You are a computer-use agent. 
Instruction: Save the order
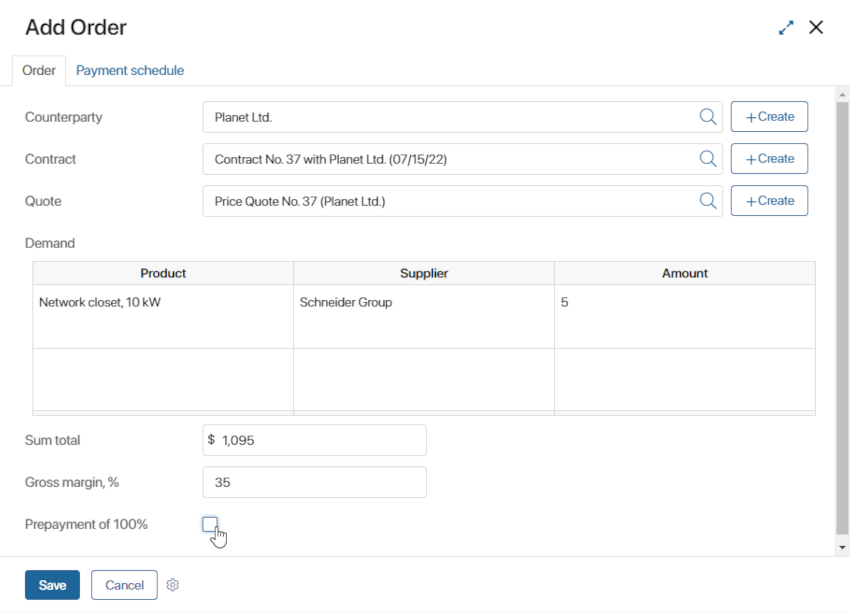(x=52, y=585)
